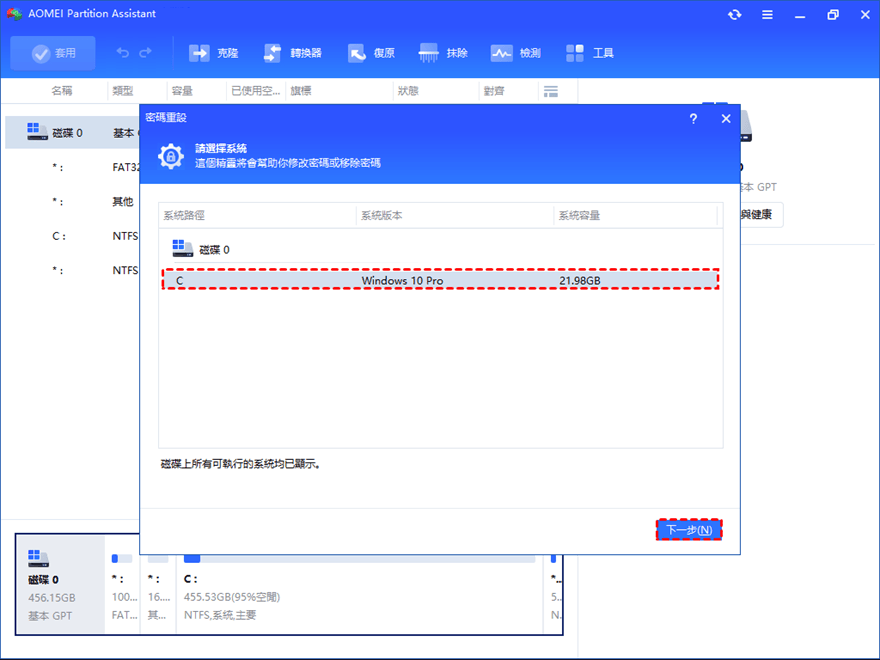
Task: Open the 復原 (Recover) tool
Action: pos(370,53)
